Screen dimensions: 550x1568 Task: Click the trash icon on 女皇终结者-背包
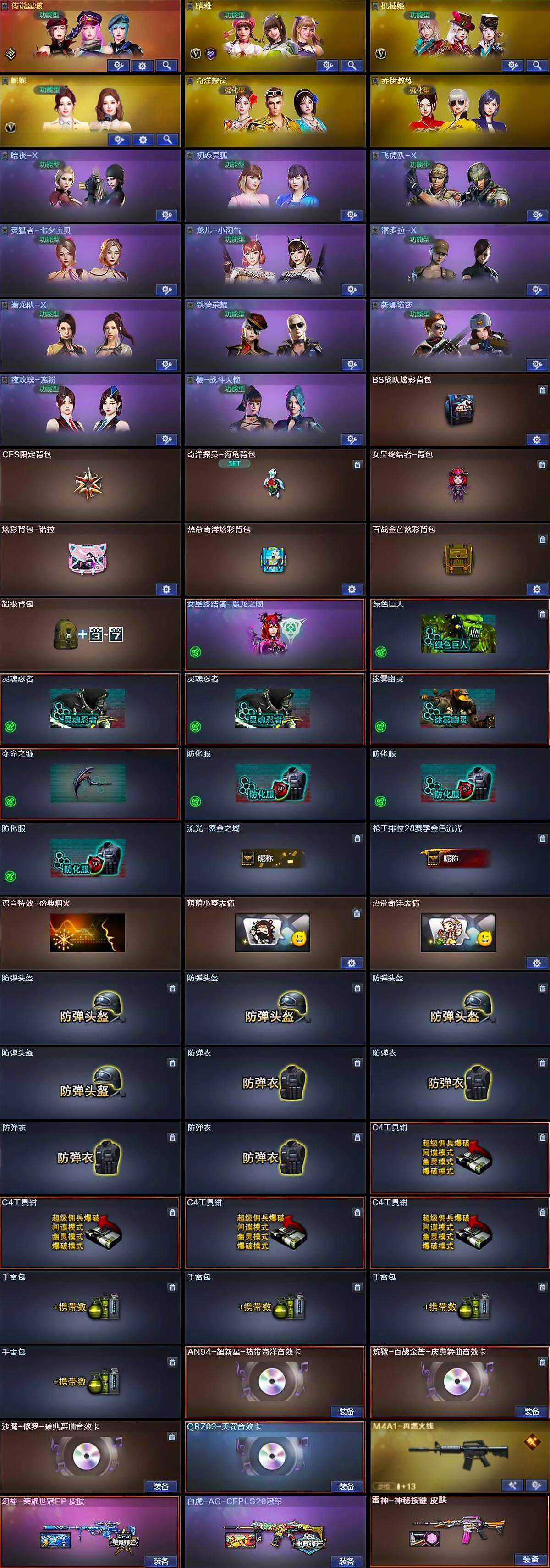coord(543,465)
